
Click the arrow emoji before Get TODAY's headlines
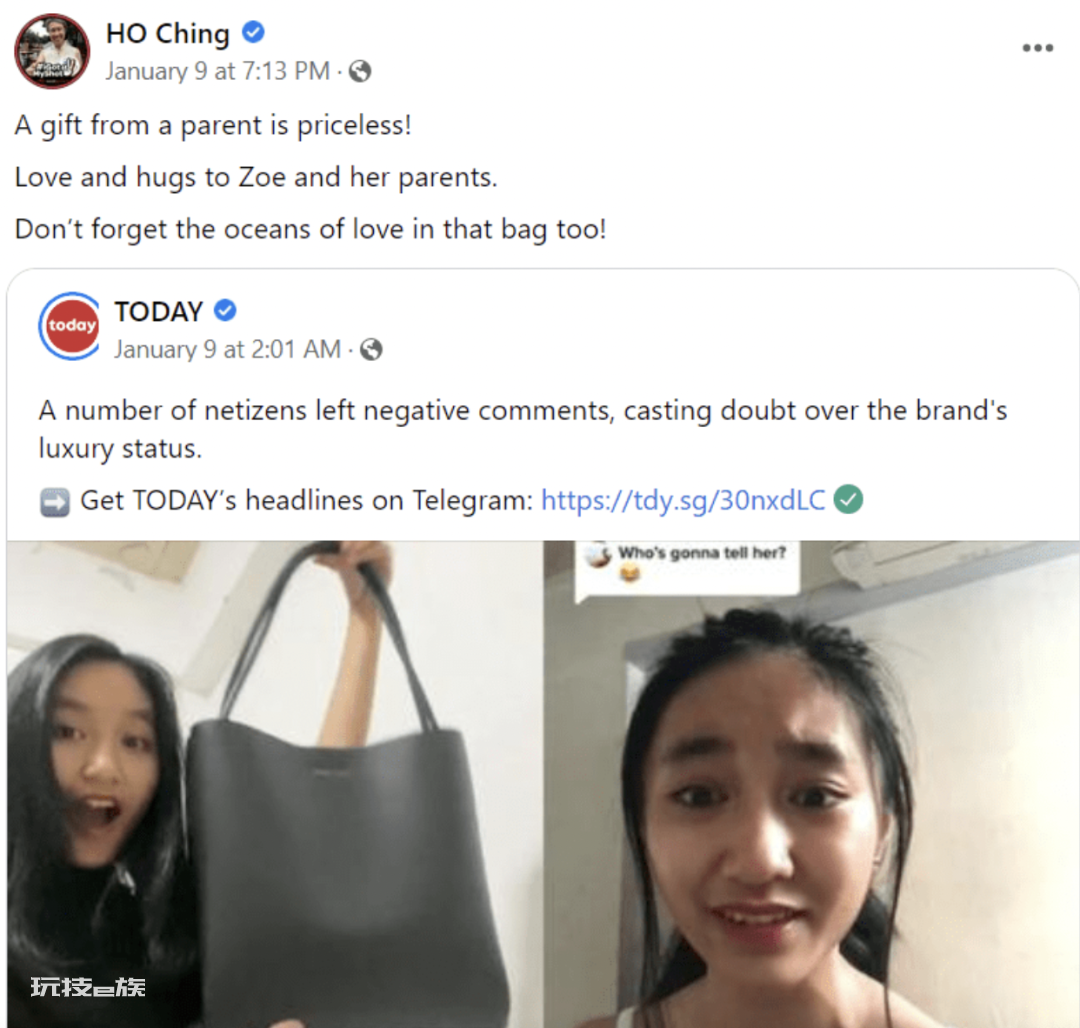pyautogui.click(x=54, y=502)
